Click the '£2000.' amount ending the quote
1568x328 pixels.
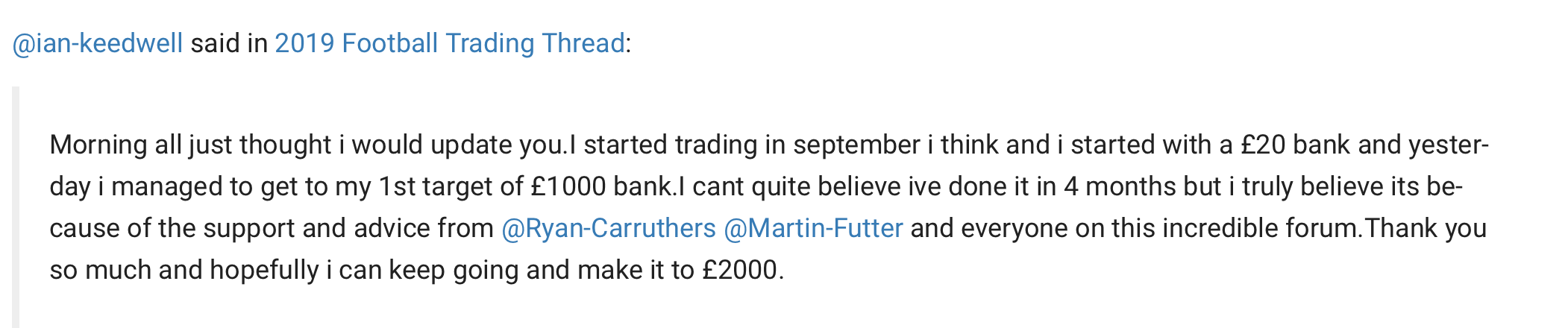click(743, 270)
